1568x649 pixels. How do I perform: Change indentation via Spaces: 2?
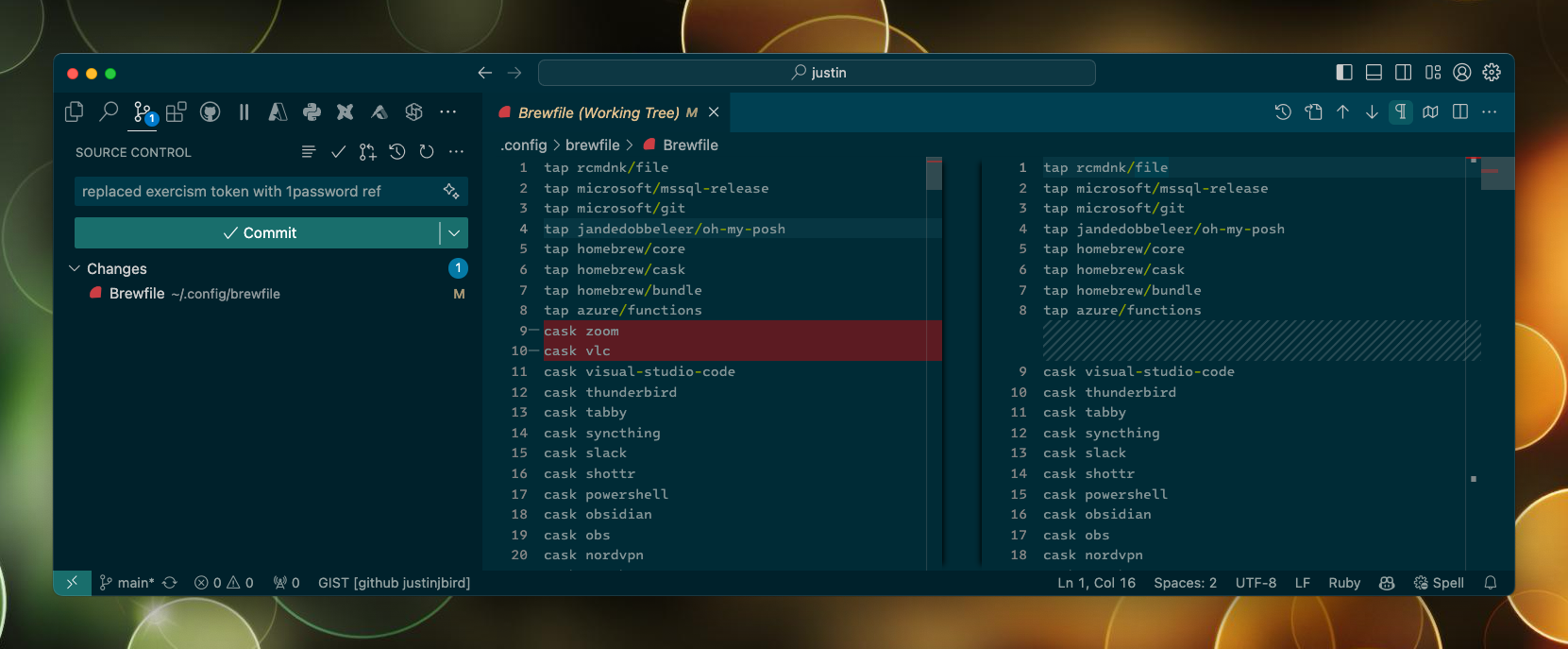1185,583
